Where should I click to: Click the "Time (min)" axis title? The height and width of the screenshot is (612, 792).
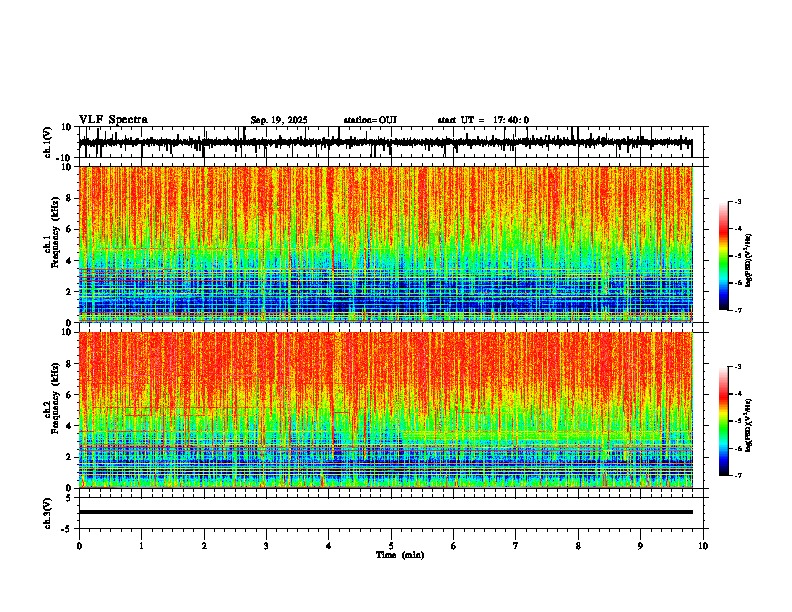point(400,555)
